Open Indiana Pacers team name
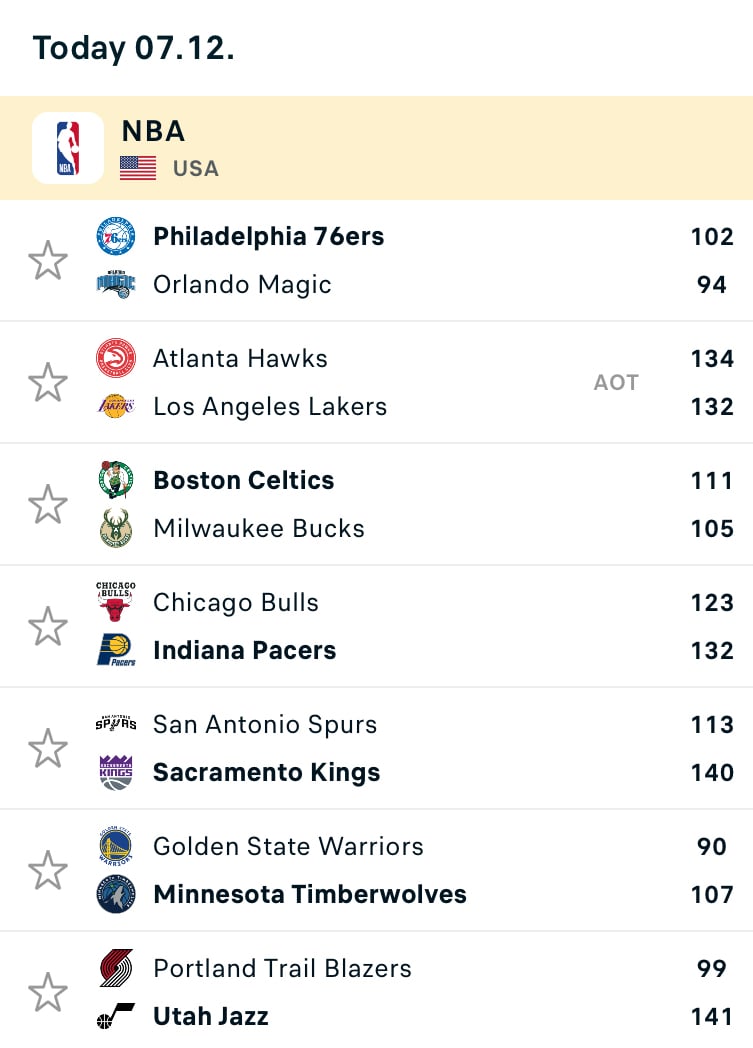This screenshot has width=753, height=1048. coord(244,650)
